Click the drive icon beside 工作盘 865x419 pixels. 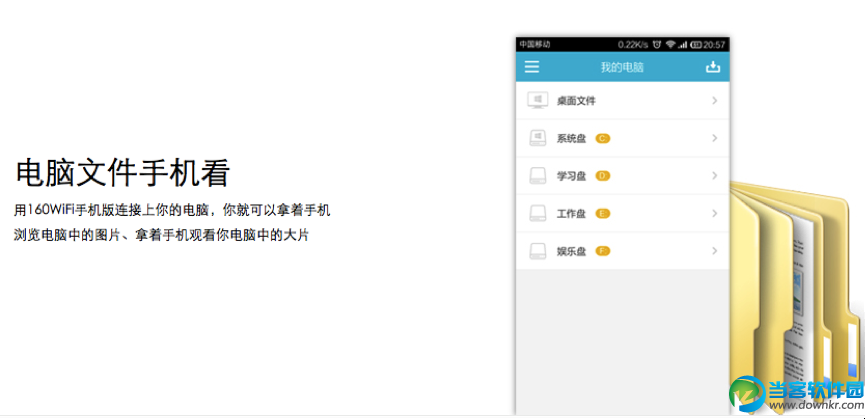[537, 213]
